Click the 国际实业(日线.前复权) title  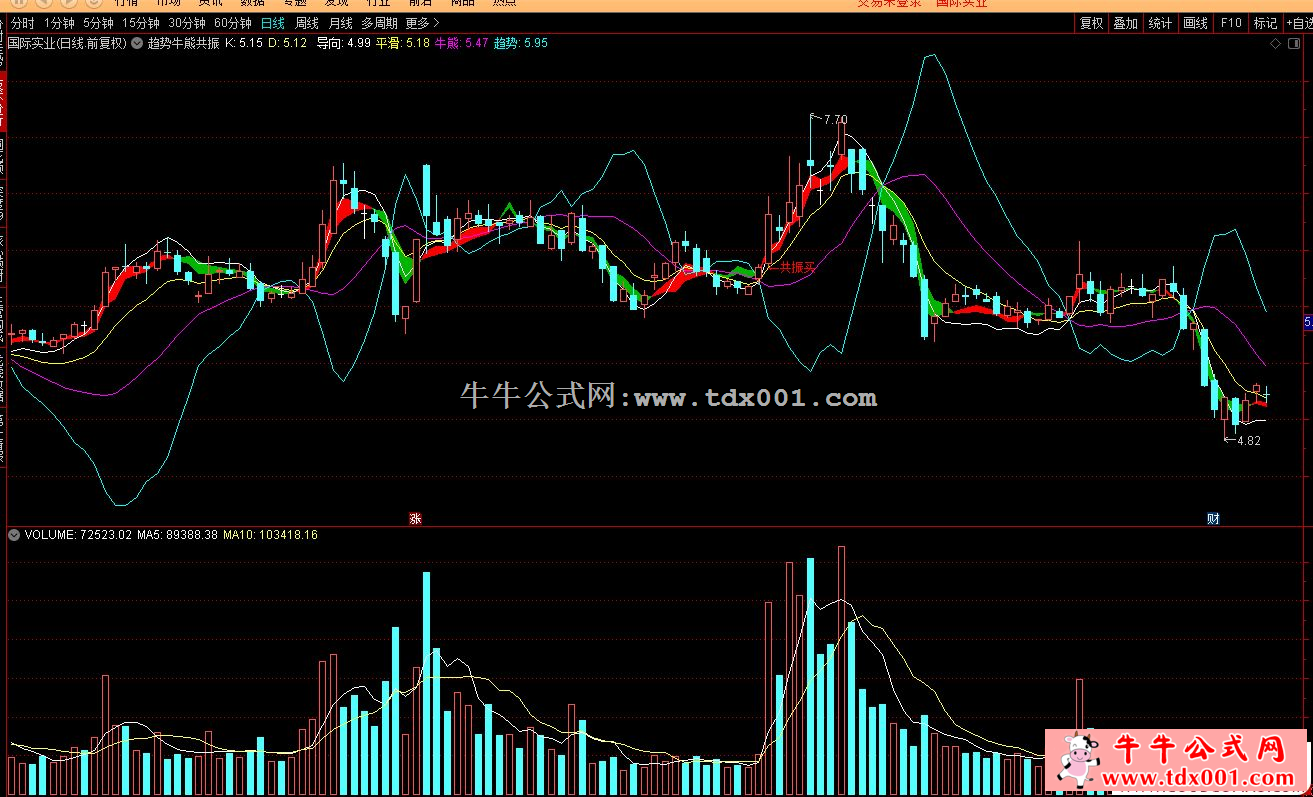pos(67,43)
